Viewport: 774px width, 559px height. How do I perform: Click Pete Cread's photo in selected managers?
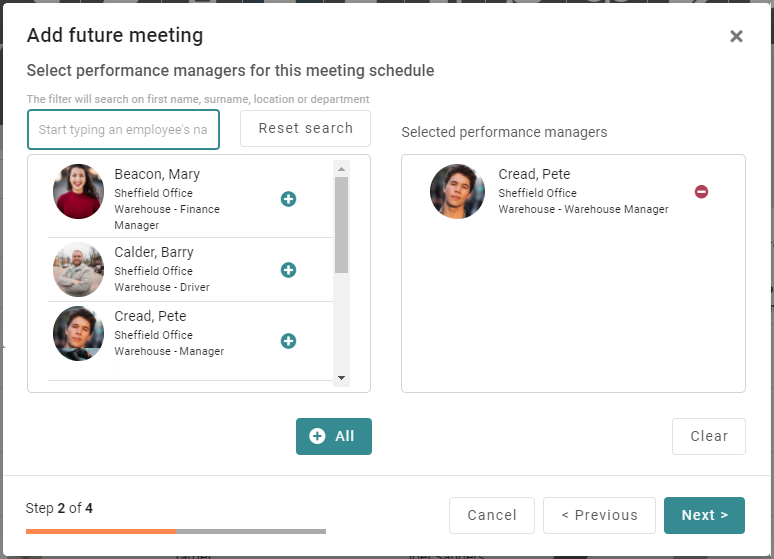coord(457,191)
